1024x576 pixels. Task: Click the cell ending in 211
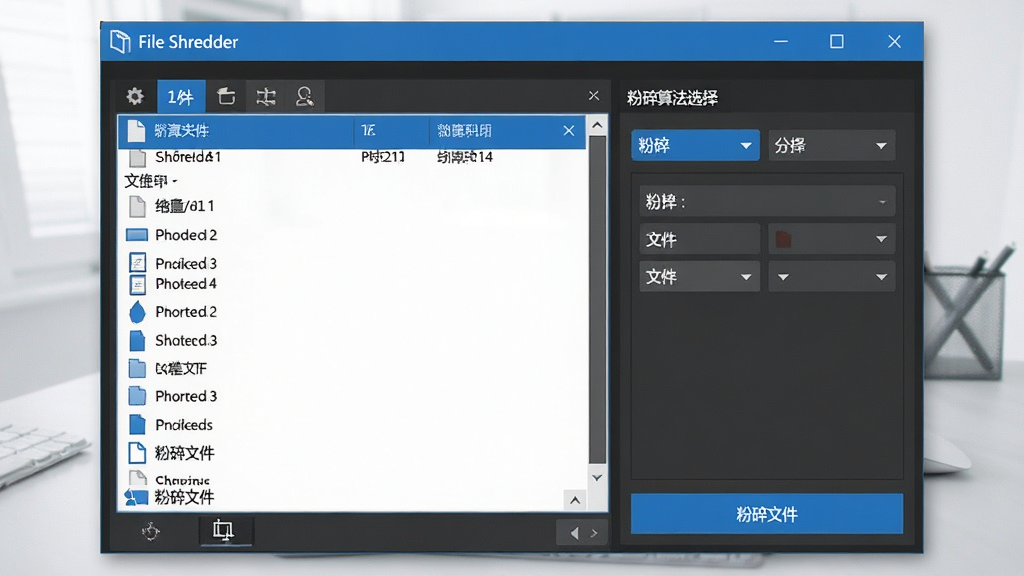point(383,157)
